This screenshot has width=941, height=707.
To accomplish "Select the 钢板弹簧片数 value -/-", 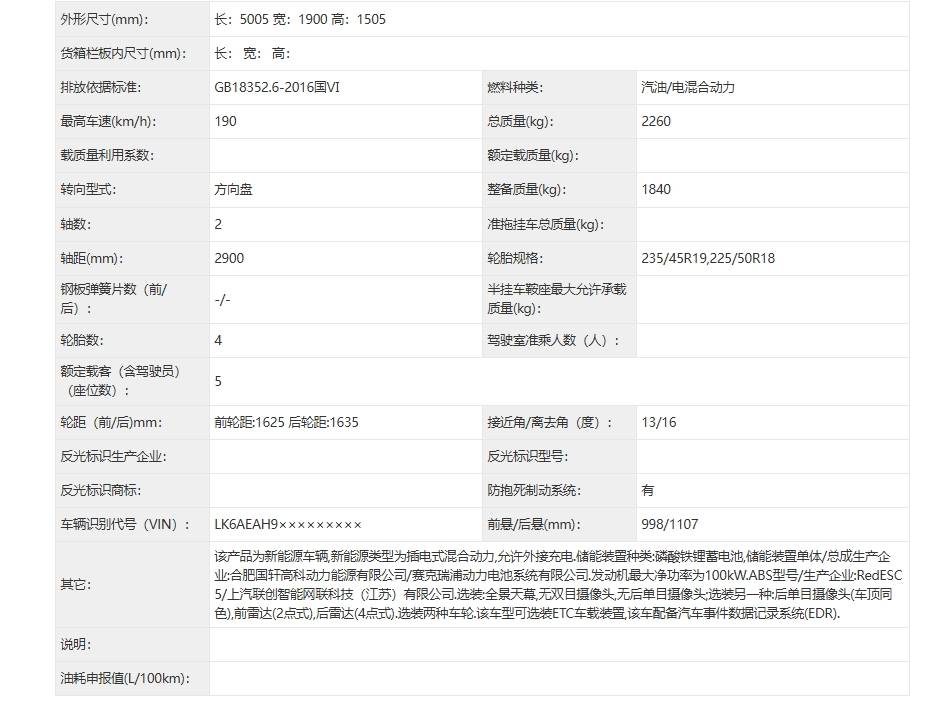I will click(x=222, y=297).
